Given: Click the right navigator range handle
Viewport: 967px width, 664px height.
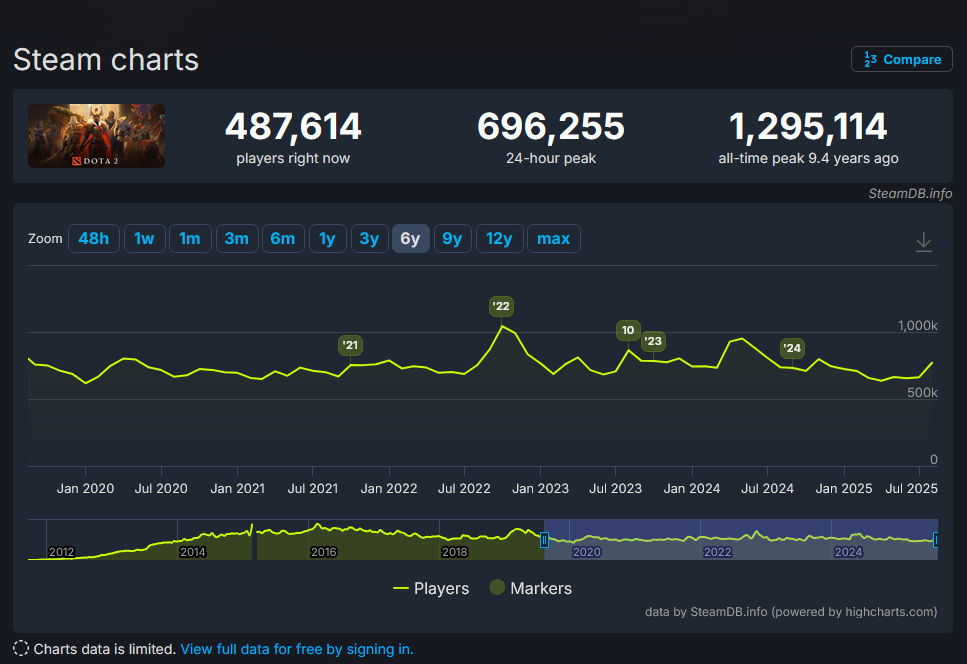Looking at the screenshot, I should point(936,541).
